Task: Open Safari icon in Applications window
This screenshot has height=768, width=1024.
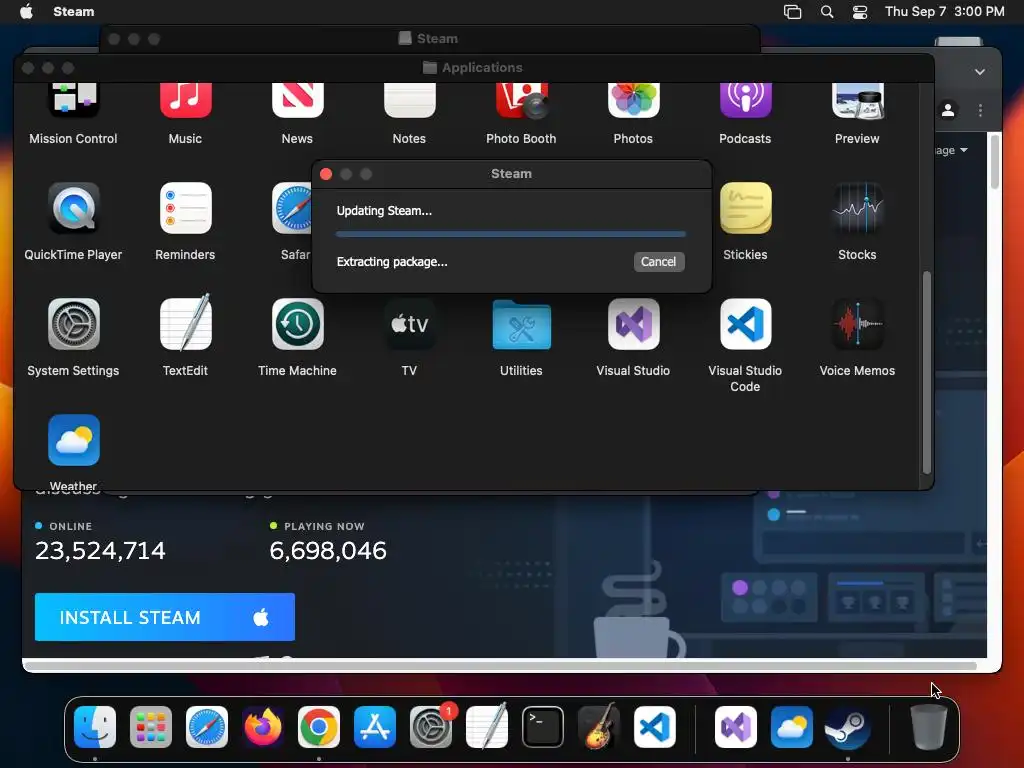Action: (x=292, y=208)
